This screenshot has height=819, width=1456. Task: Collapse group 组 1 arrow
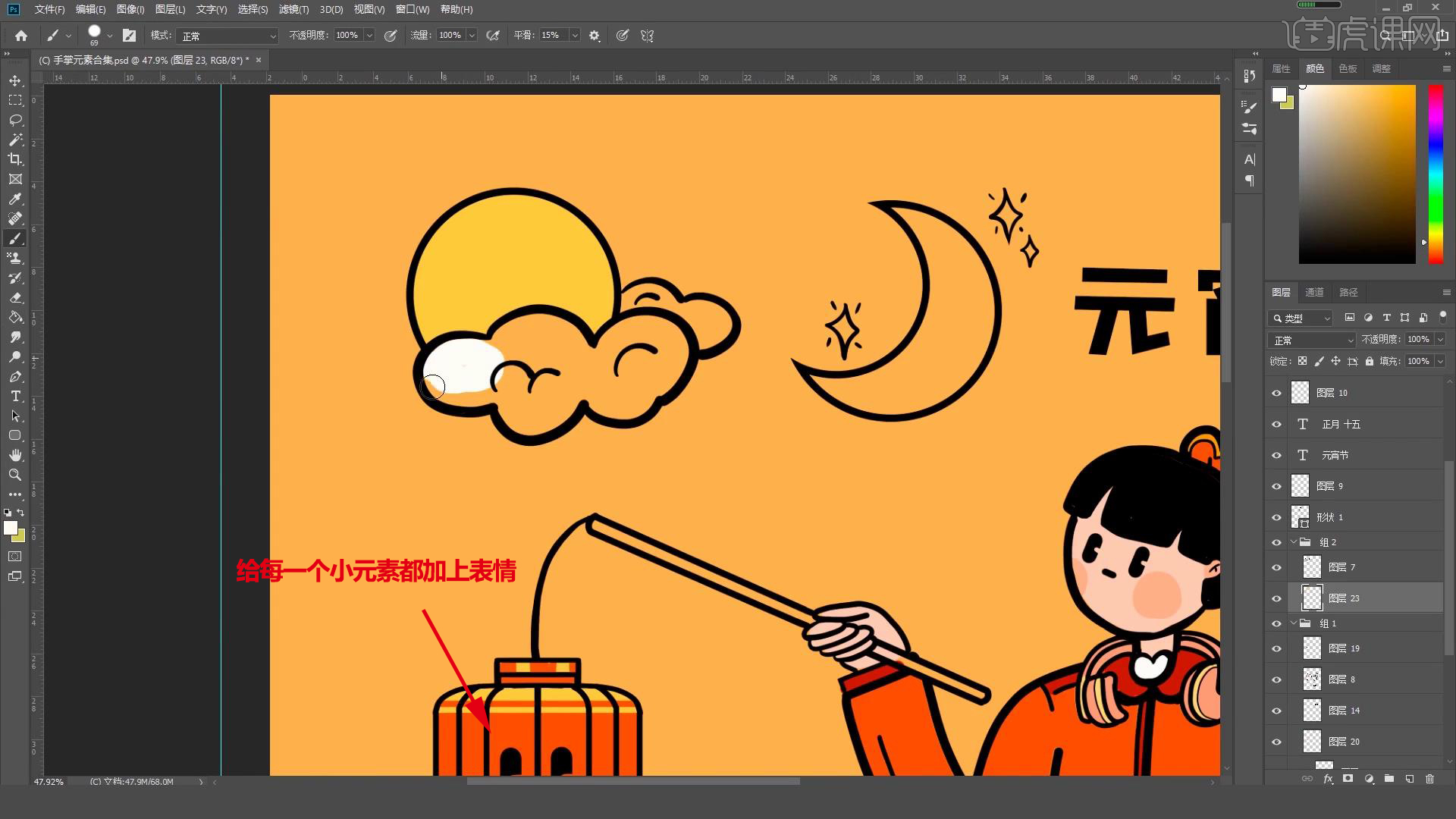(x=1294, y=623)
